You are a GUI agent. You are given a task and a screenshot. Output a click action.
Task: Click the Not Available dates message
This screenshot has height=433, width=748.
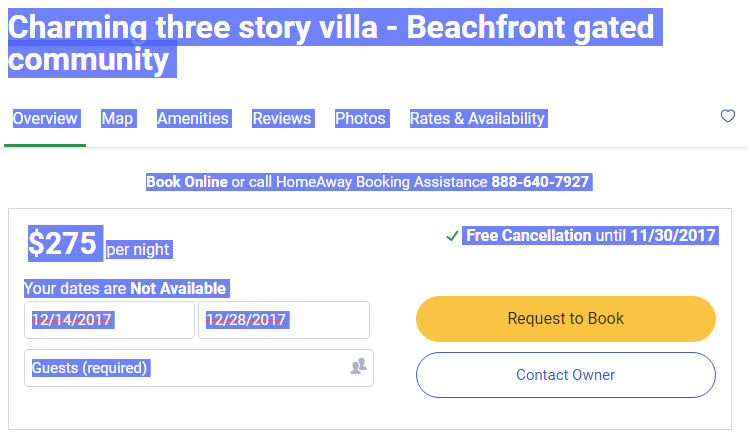pyautogui.click(x=127, y=289)
